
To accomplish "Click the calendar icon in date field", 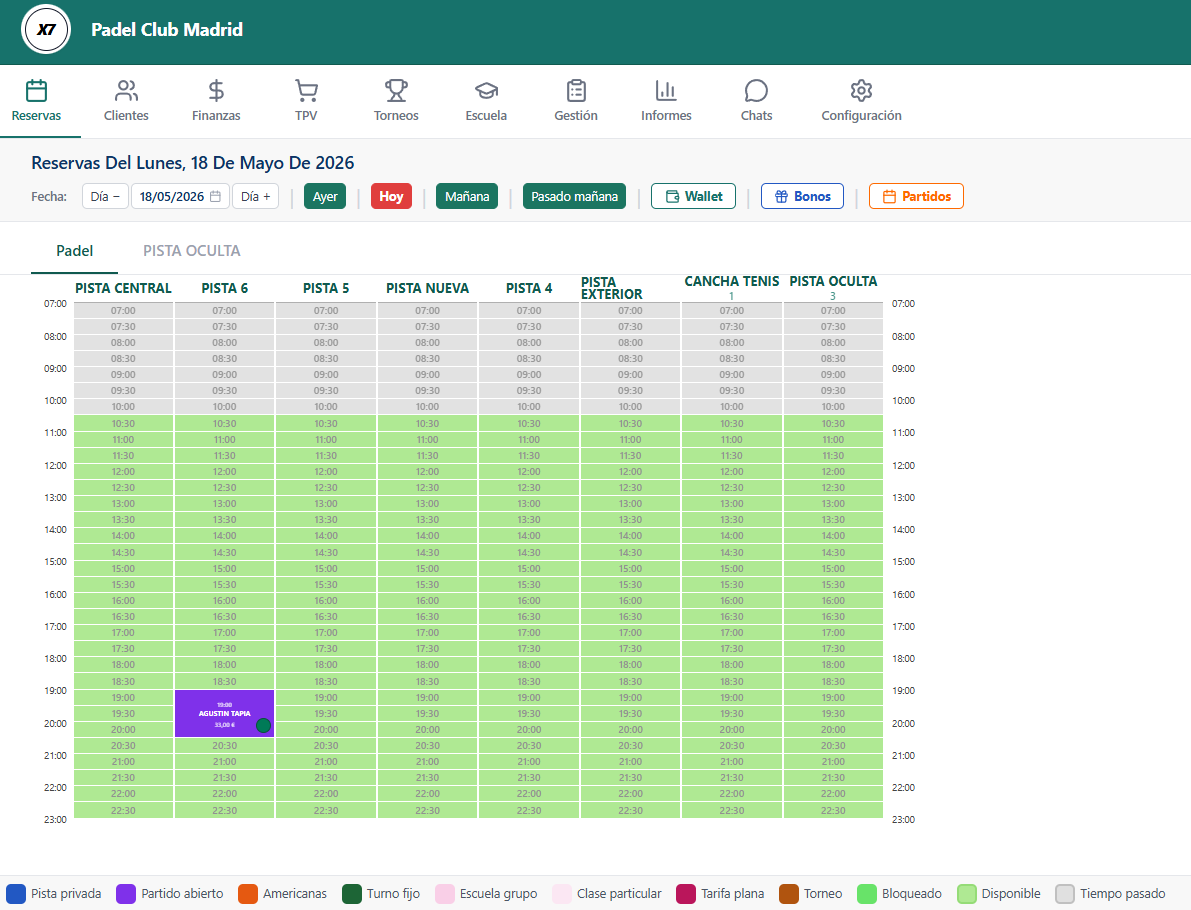I will click(216, 196).
